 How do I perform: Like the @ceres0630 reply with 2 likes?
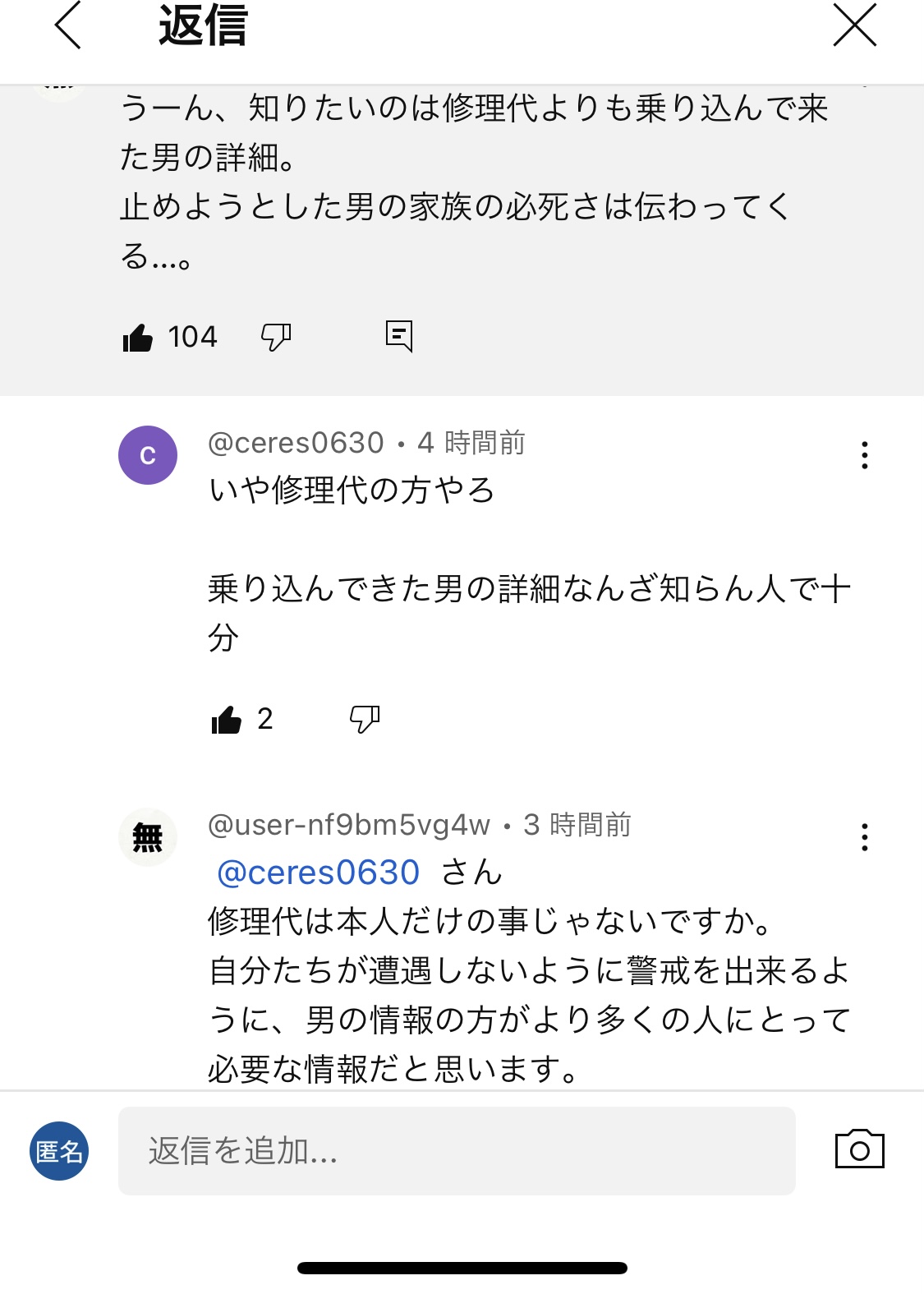coord(227,720)
